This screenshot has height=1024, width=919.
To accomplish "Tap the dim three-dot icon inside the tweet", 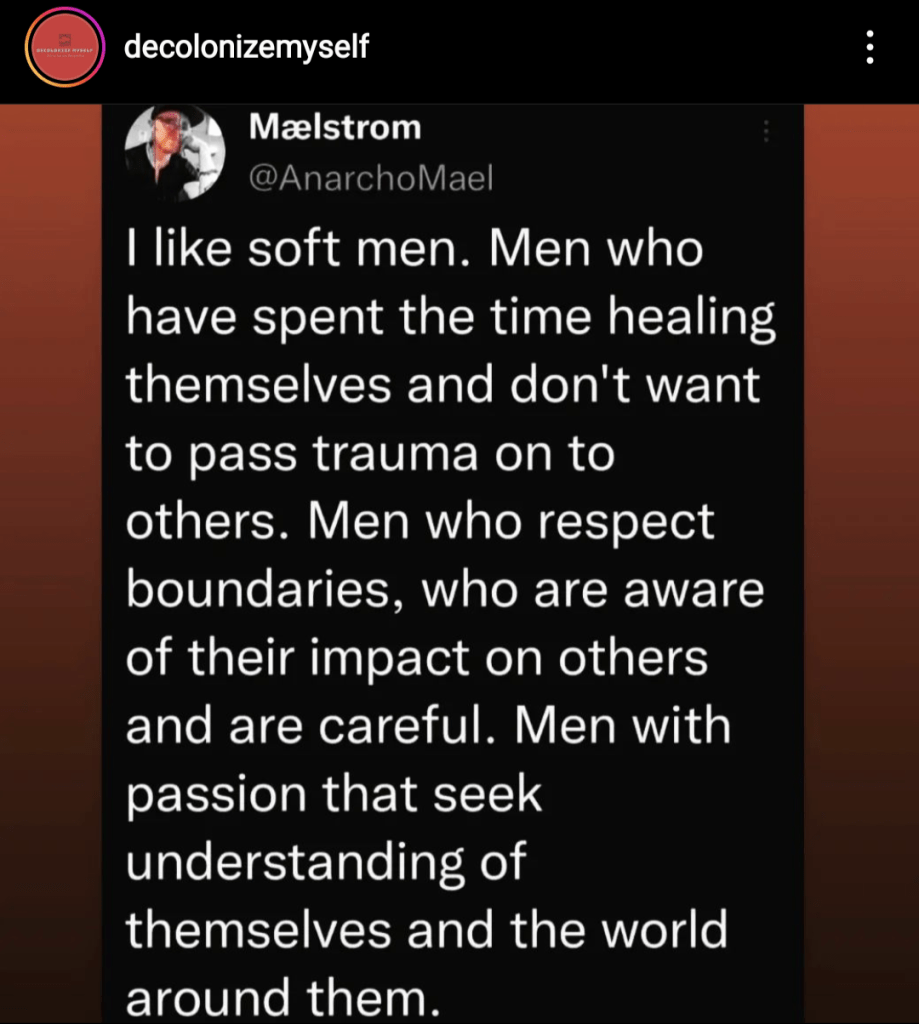I will 766,131.
